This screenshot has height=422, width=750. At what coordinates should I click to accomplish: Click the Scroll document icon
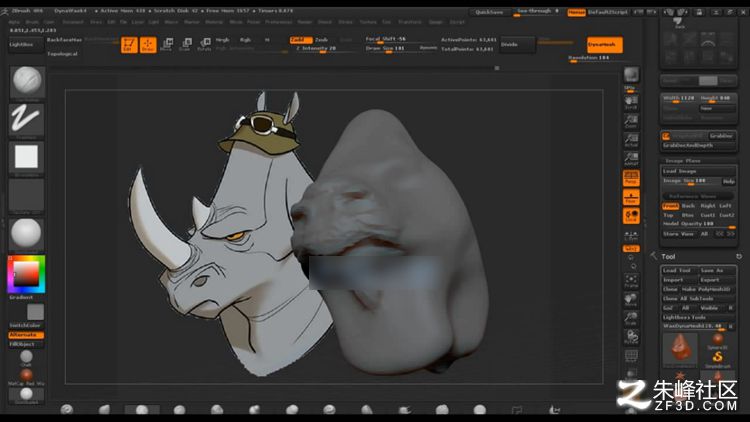(631, 102)
